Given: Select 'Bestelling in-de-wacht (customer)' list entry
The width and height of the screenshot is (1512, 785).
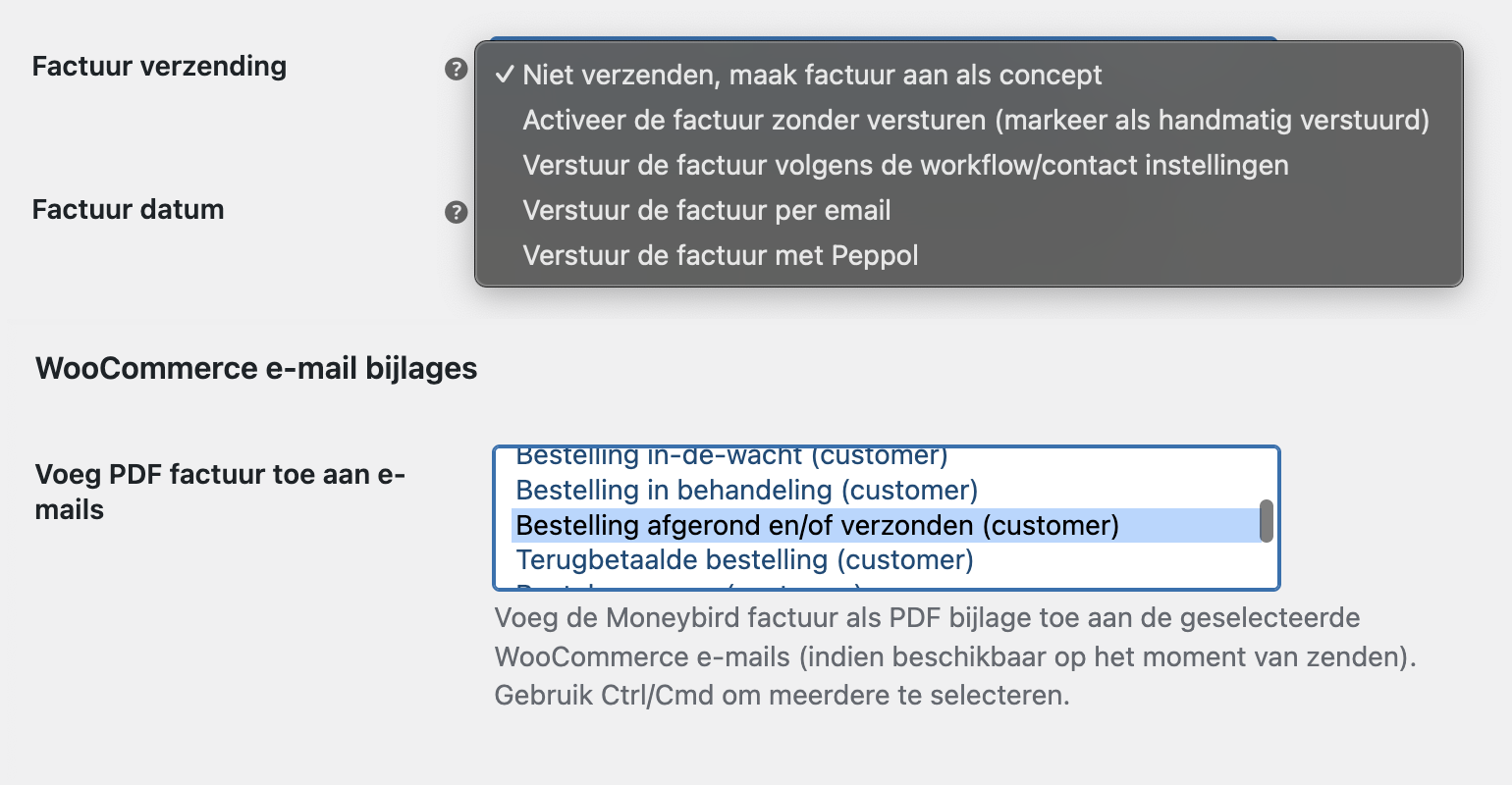Looking at the screenshot, I should tap(731, 456).
